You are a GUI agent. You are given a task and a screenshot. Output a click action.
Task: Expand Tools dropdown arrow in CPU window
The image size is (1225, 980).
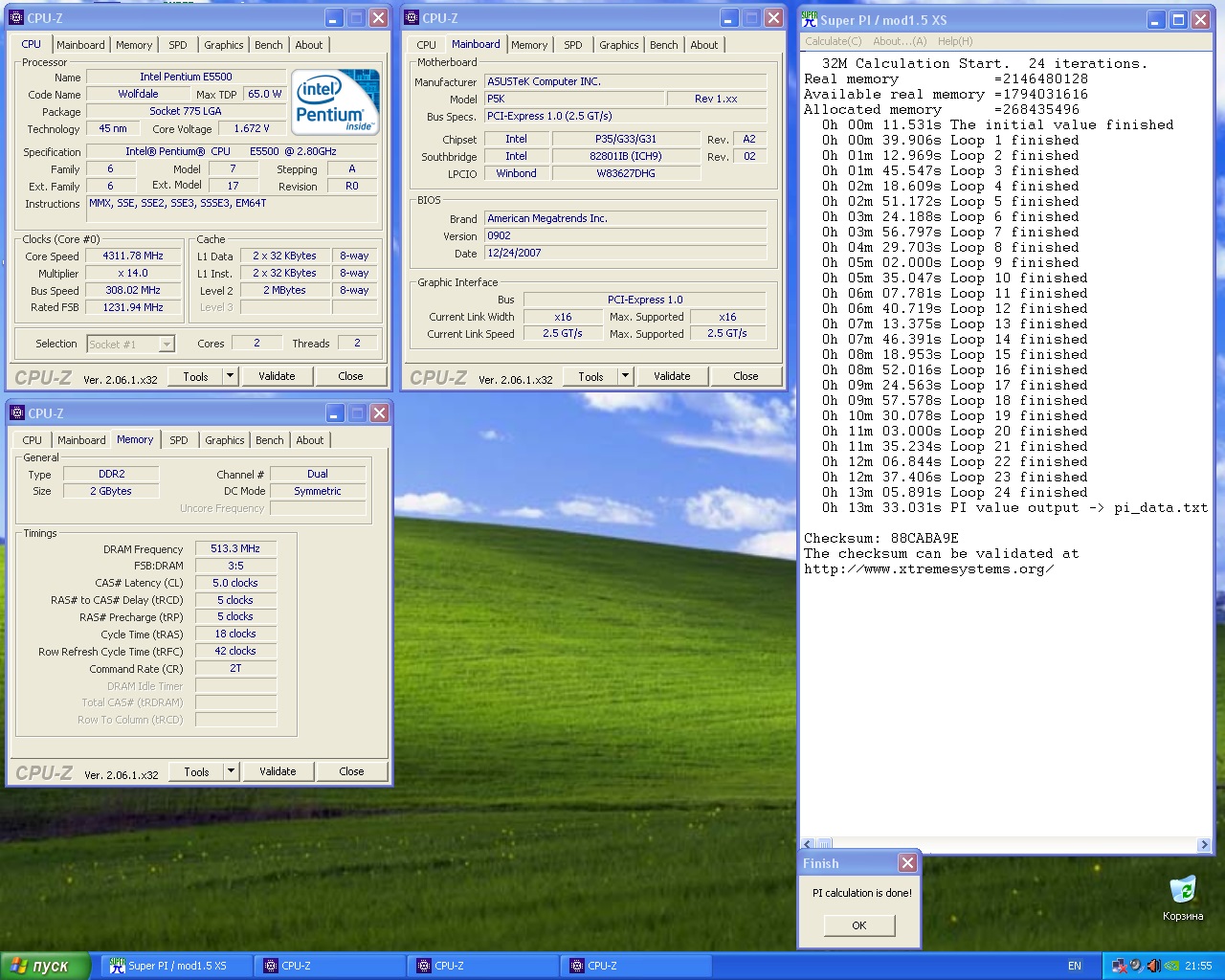point(230,376)
